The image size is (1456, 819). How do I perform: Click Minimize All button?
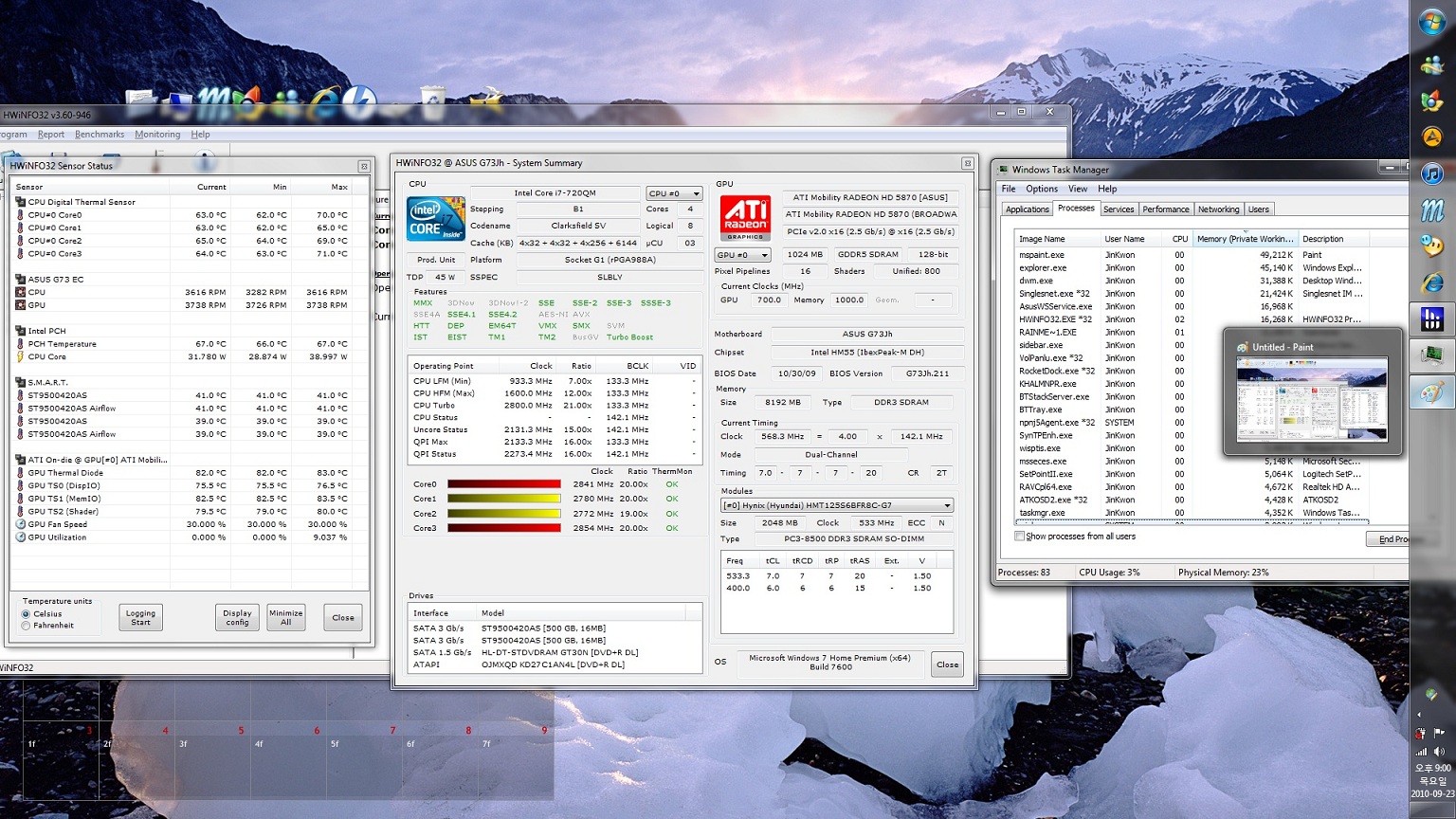(285, 618)
